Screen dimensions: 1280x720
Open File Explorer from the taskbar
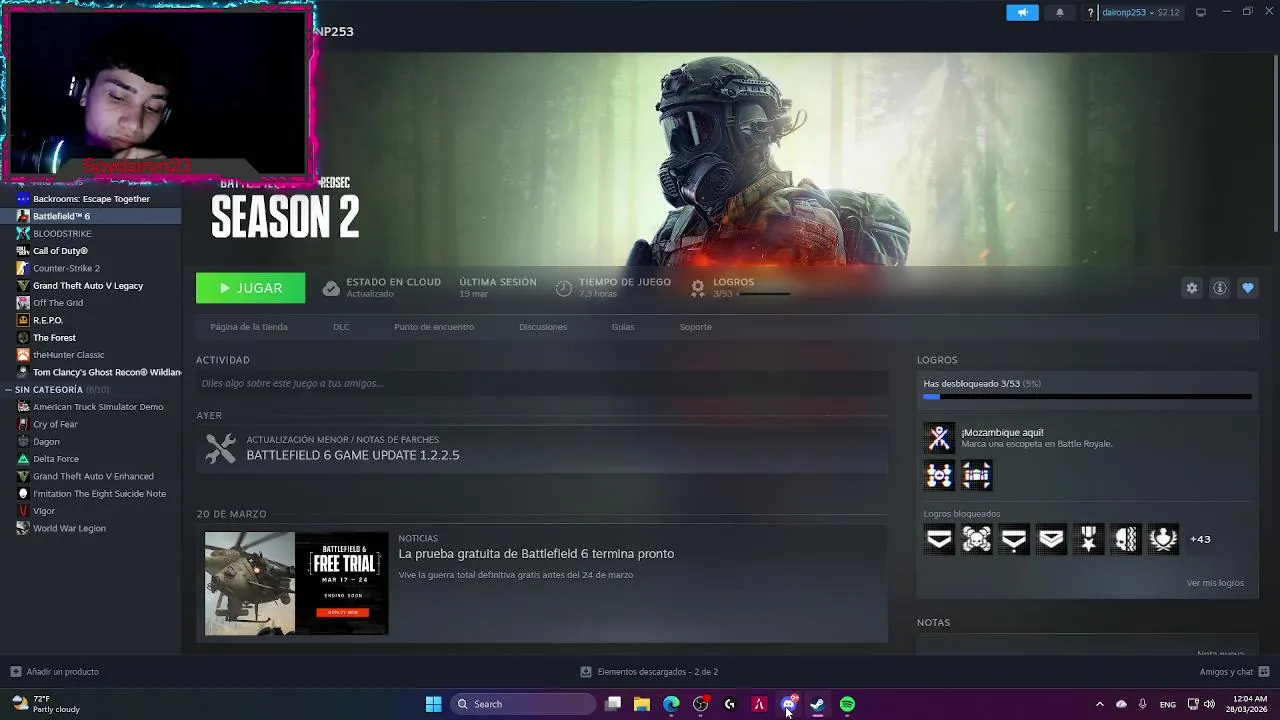point(642,704)
